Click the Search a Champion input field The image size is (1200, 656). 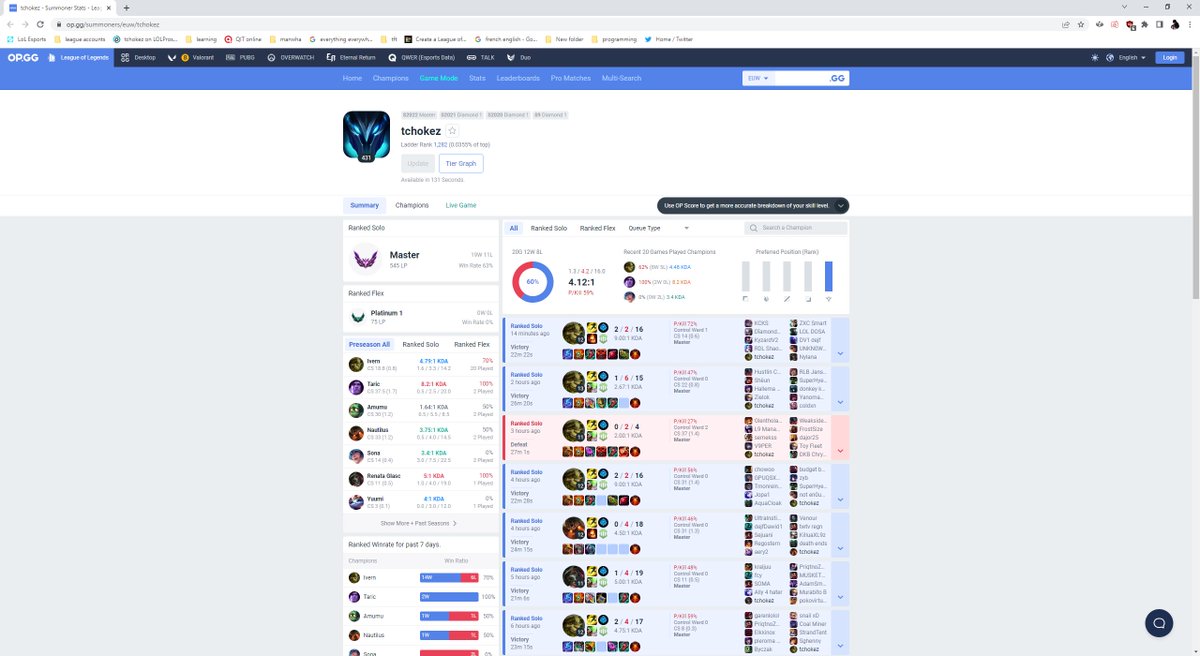coord(795,228)
